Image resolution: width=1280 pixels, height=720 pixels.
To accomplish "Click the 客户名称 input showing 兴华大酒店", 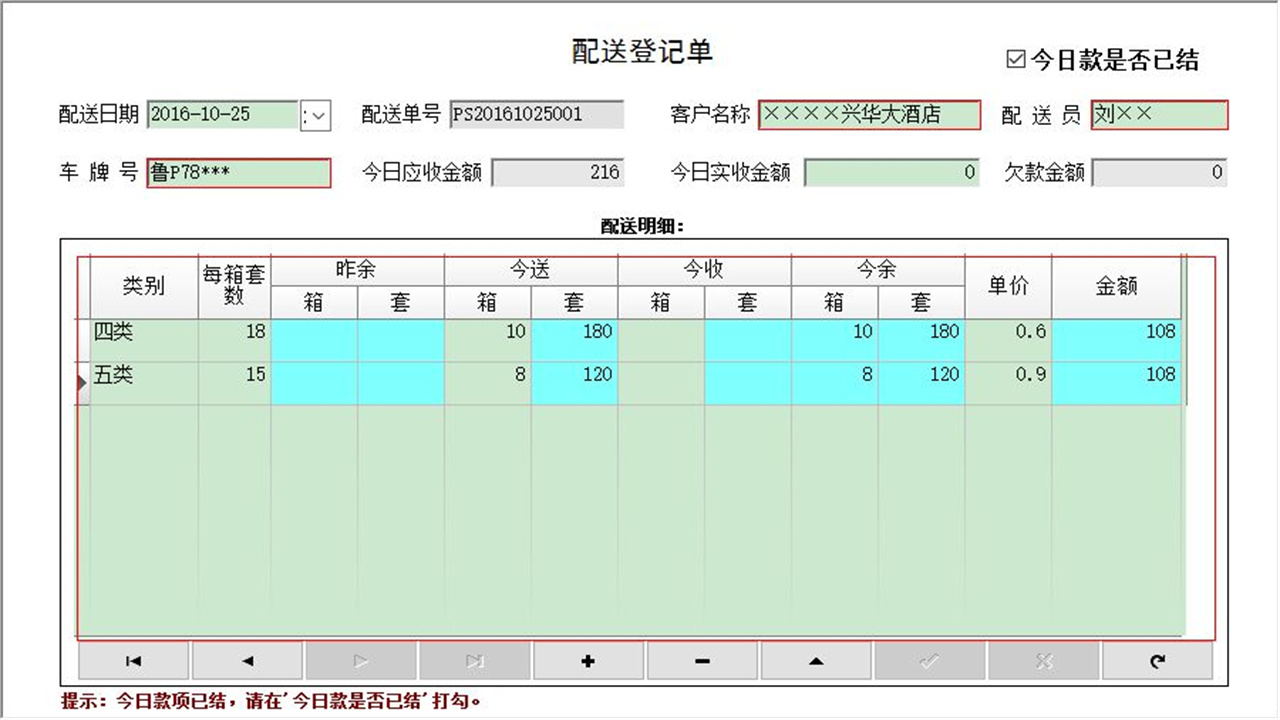I will [870, 115].
